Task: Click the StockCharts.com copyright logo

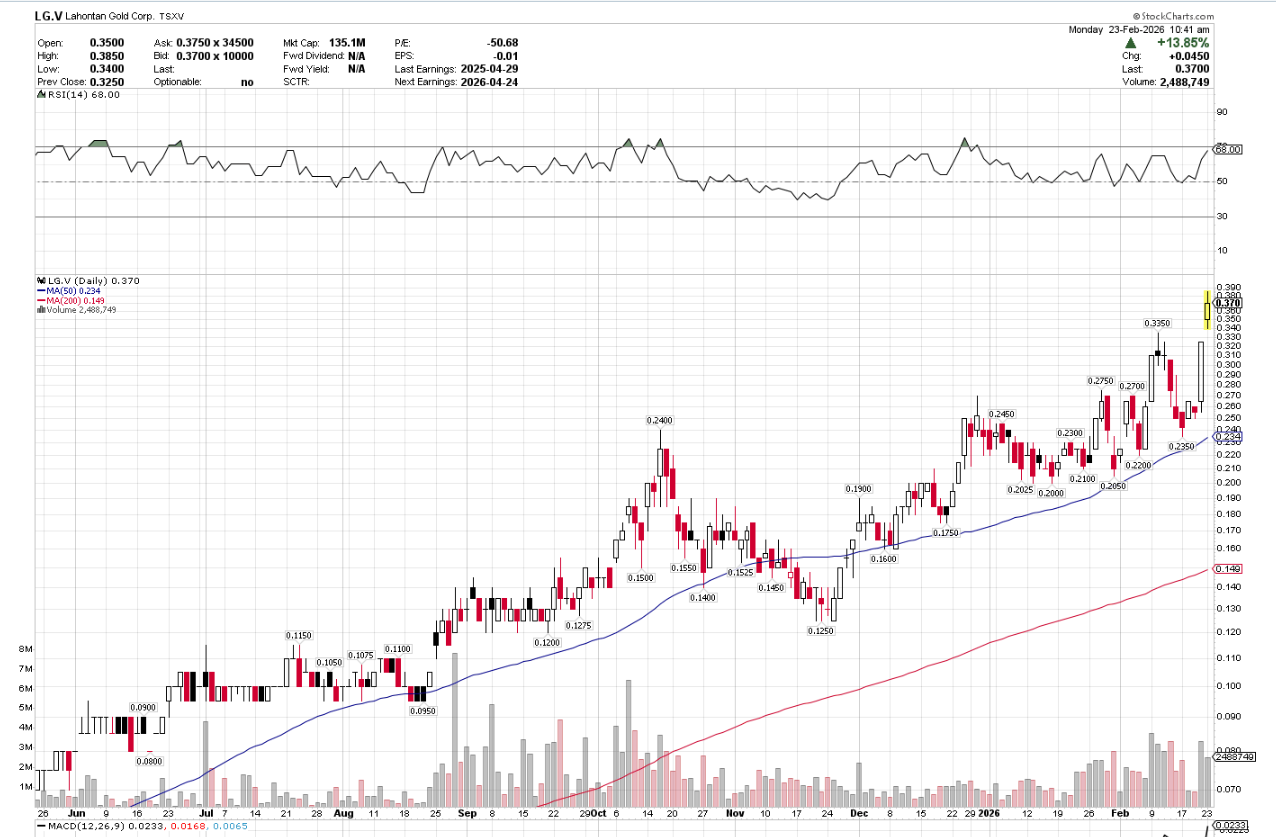Action: click(x=1174, y=17)
